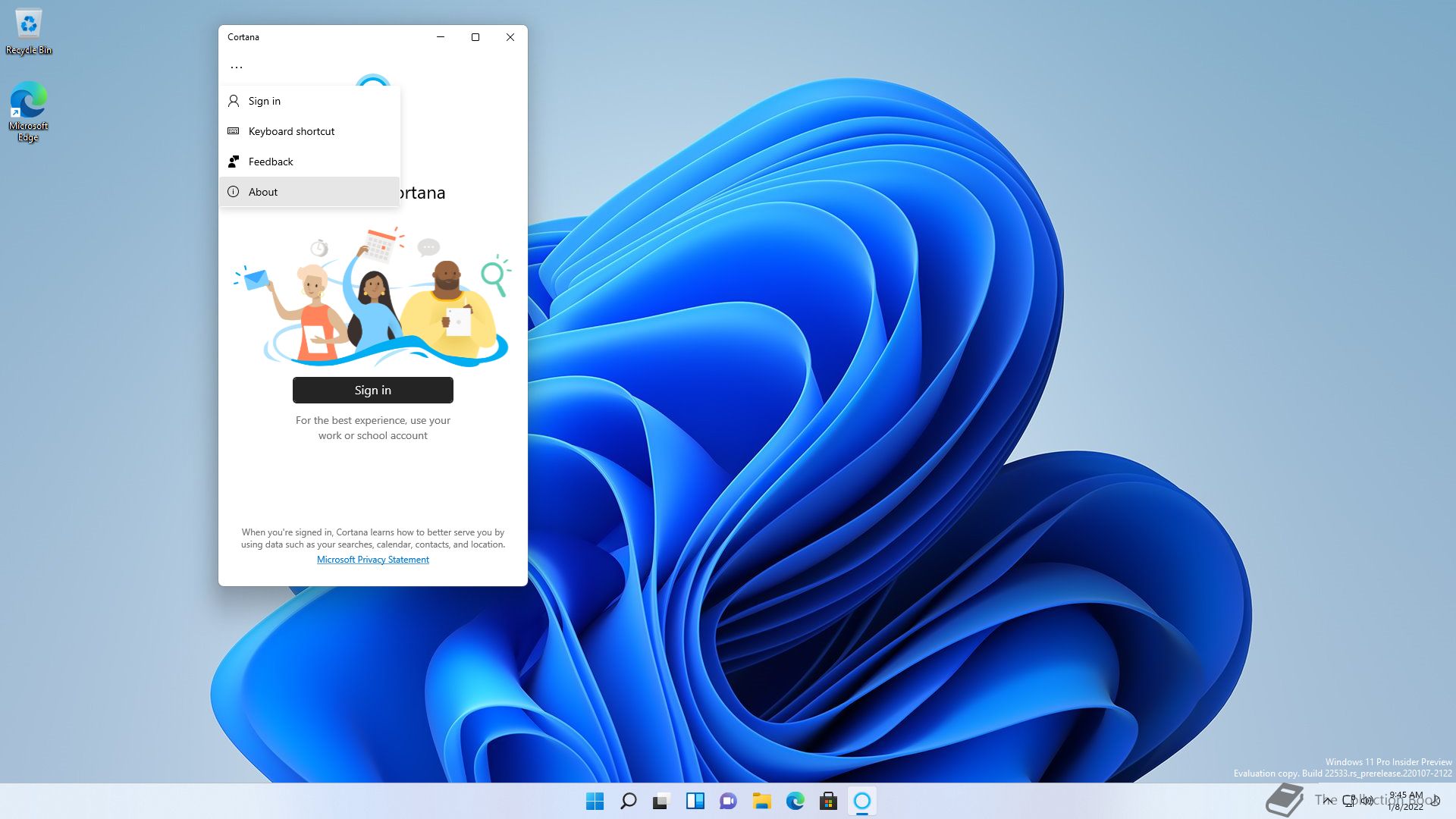Open Microsoft Edge desktop shortcut

click(x=29, y=111)
